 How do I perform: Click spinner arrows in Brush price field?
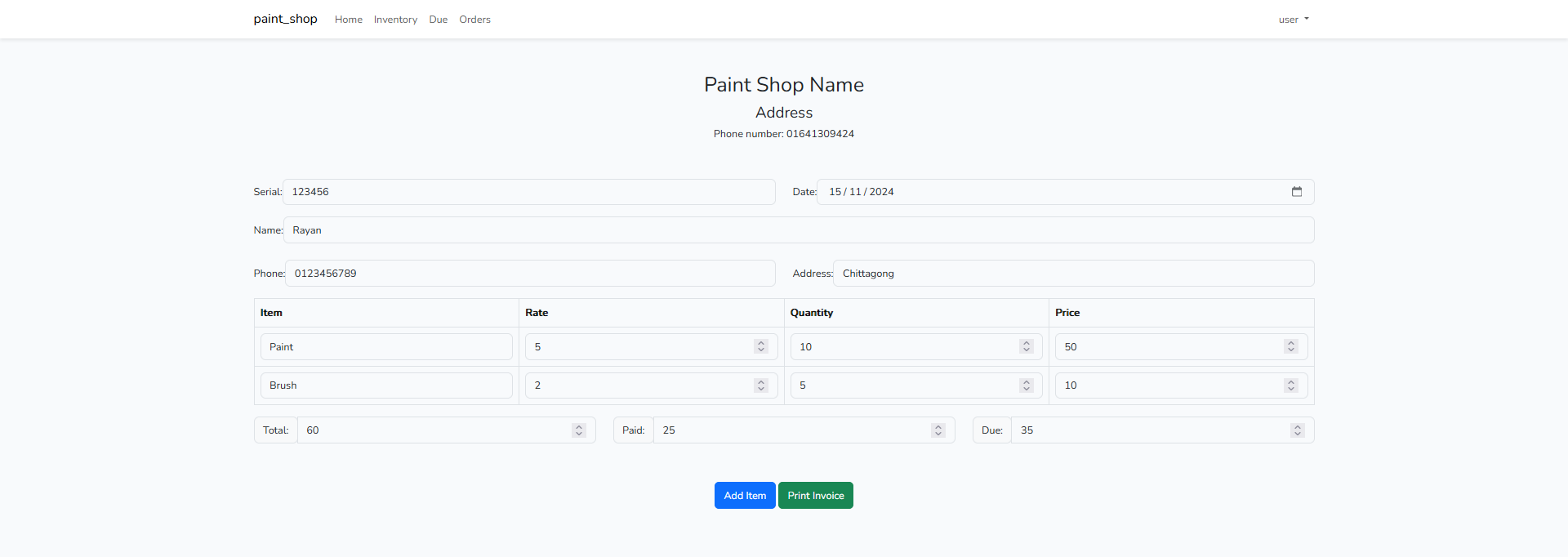1290,385
